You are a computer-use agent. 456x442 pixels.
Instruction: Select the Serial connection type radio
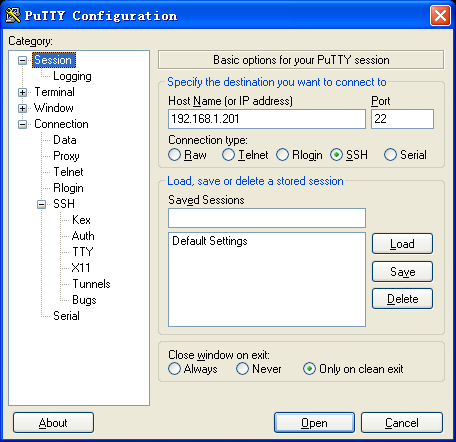390,155
